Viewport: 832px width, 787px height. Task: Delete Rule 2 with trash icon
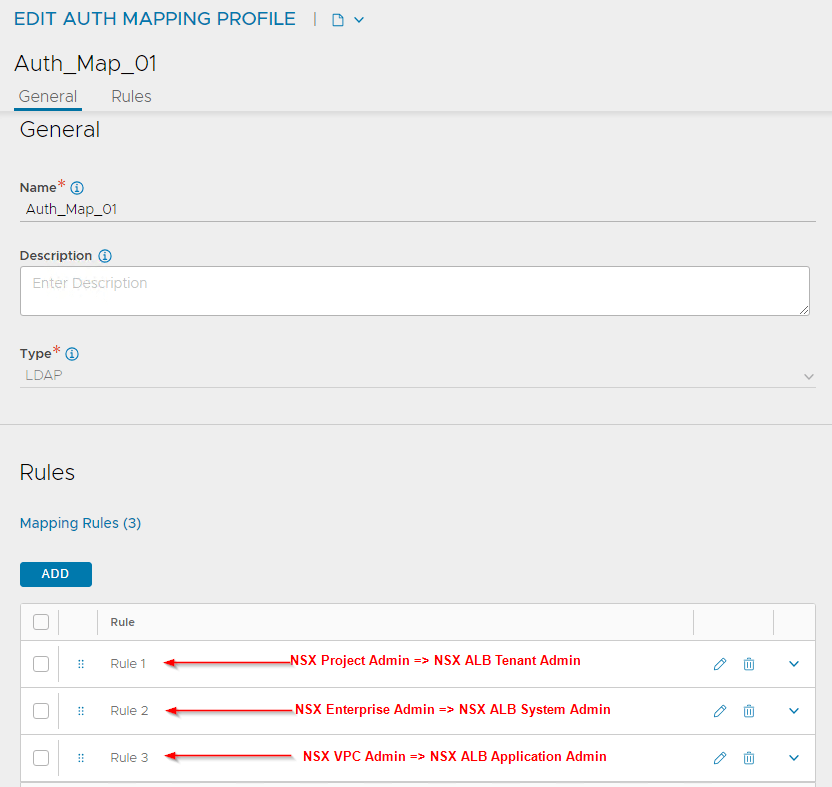pos(749,711)
